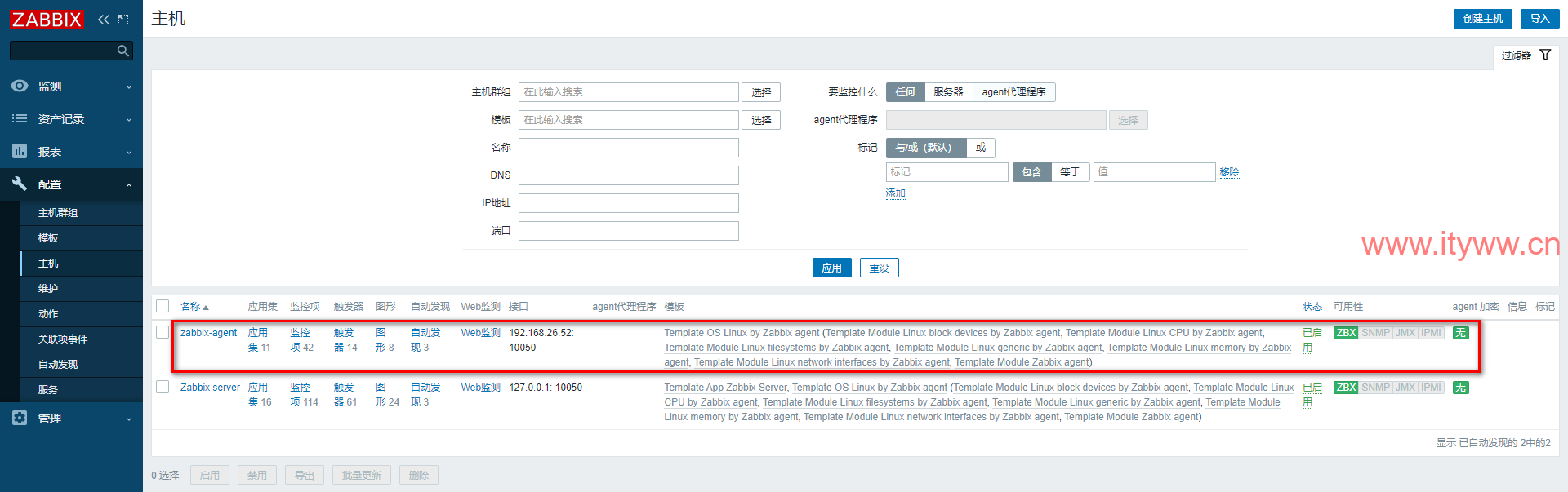
Task: Focus the IP地址 filter field
Action: [x=629, y=203]
